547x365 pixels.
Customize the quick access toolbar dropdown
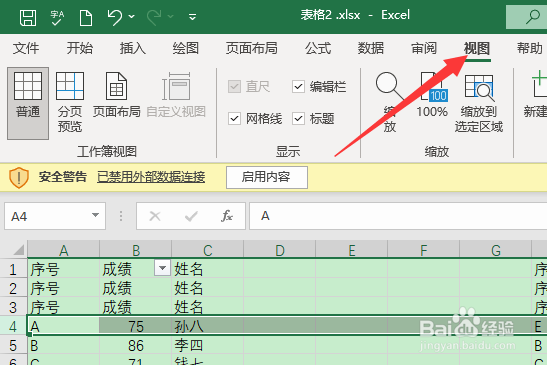pyautogui.click(x=192, y=17)
